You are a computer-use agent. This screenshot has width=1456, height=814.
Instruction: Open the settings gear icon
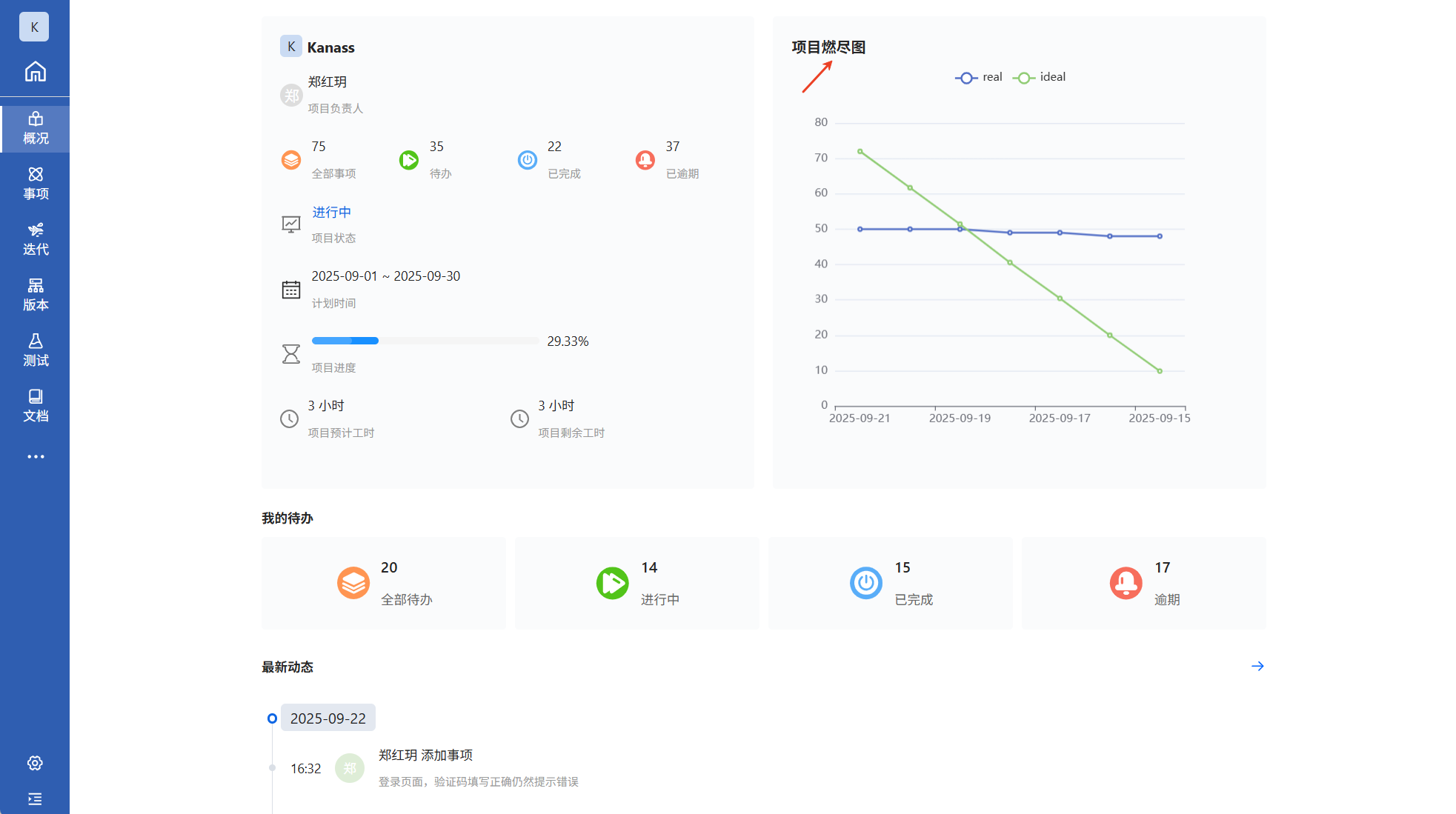tap(35, 763)
